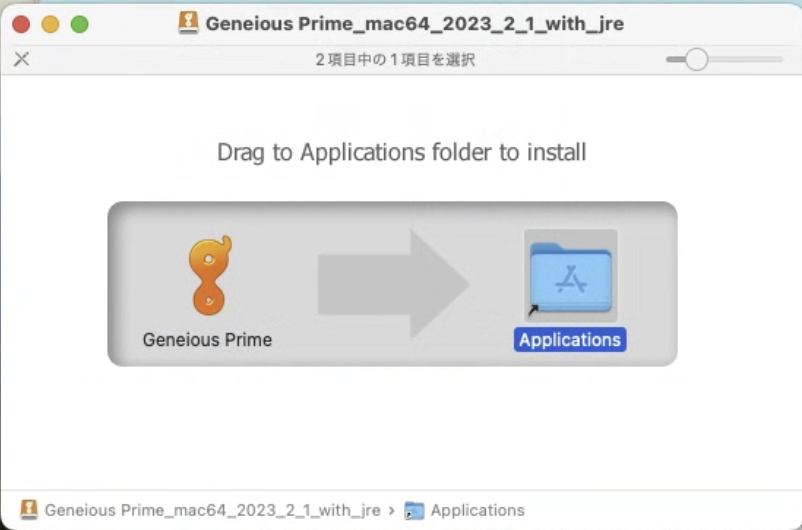This screenshot has width=802, height=530.
Task: Minimize the window with the yellow button
Action: tap(50, 24)
